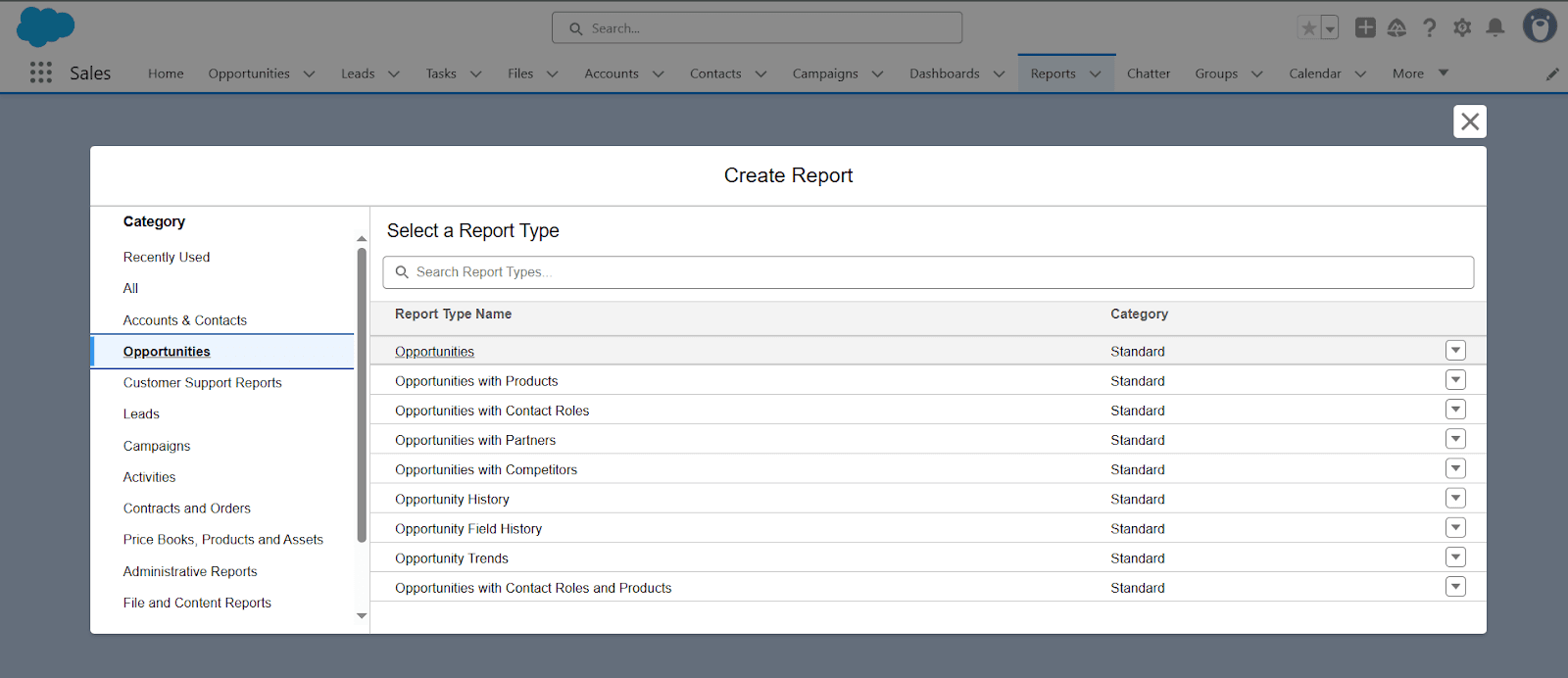Select the All category
1568x678 pixels.
pyautogui.click(x=130, y=288)
